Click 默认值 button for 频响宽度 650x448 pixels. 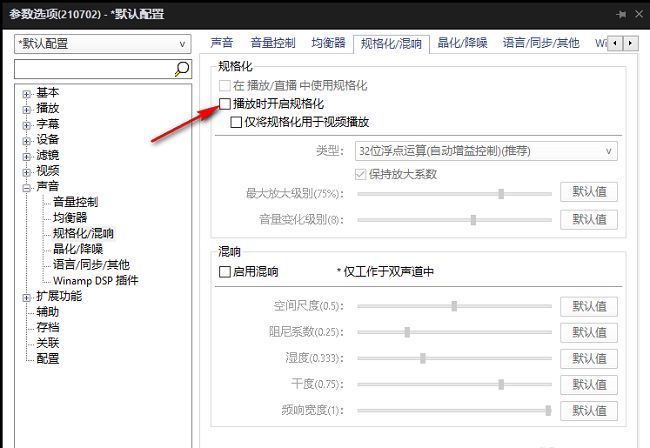(589, 410)
